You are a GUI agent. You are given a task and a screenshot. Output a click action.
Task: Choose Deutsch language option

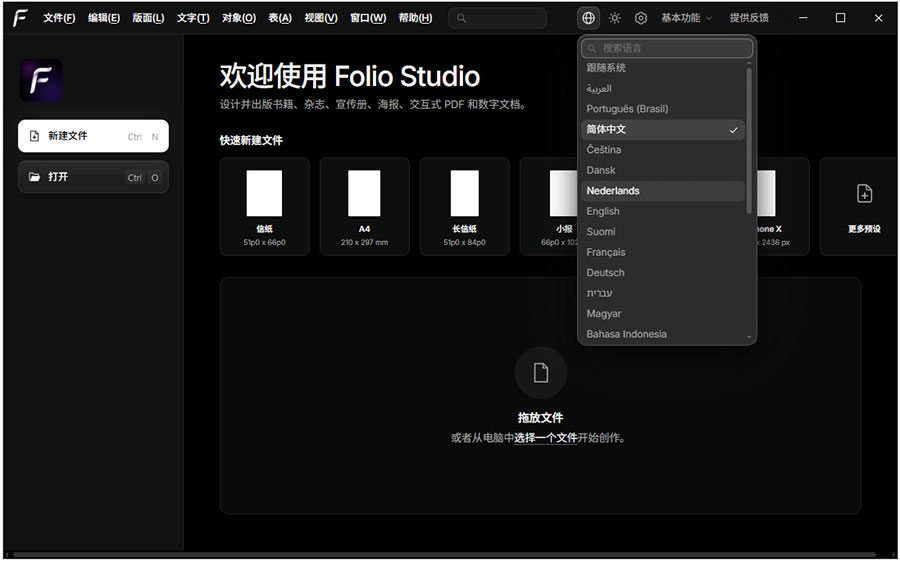(x=662, y=273)
